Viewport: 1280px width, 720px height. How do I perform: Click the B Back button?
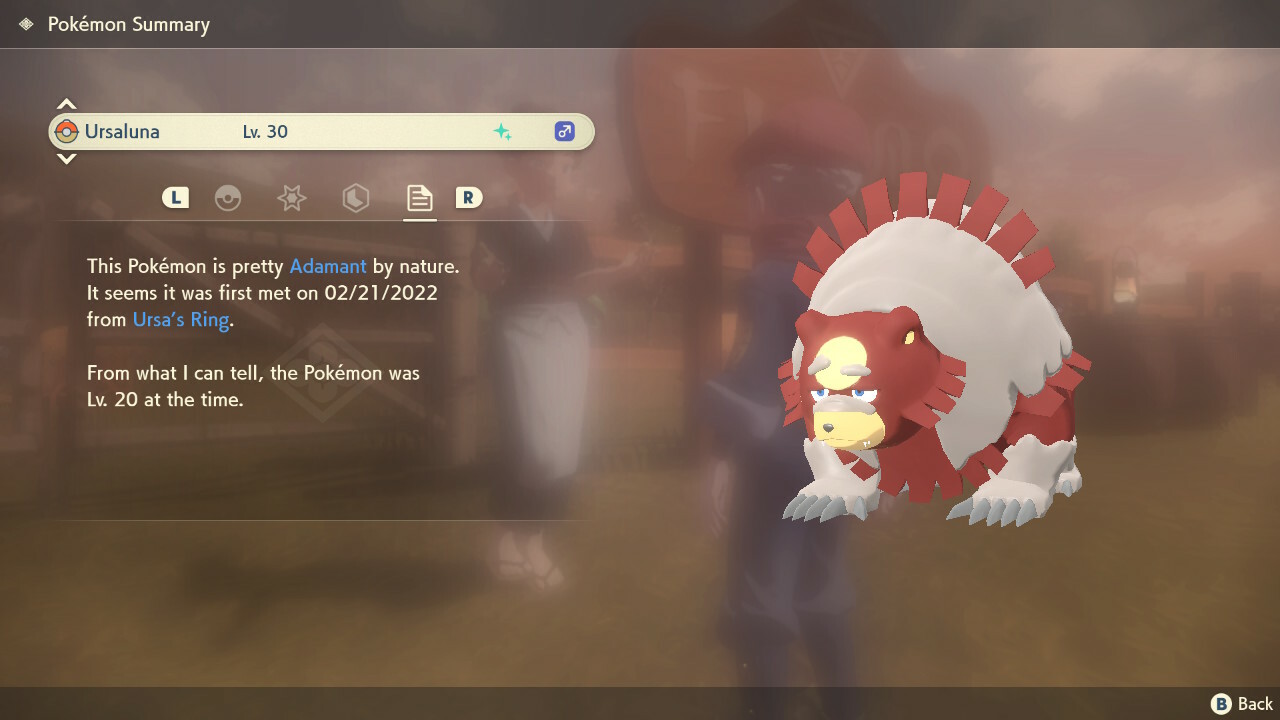[x=1242, y=704]
